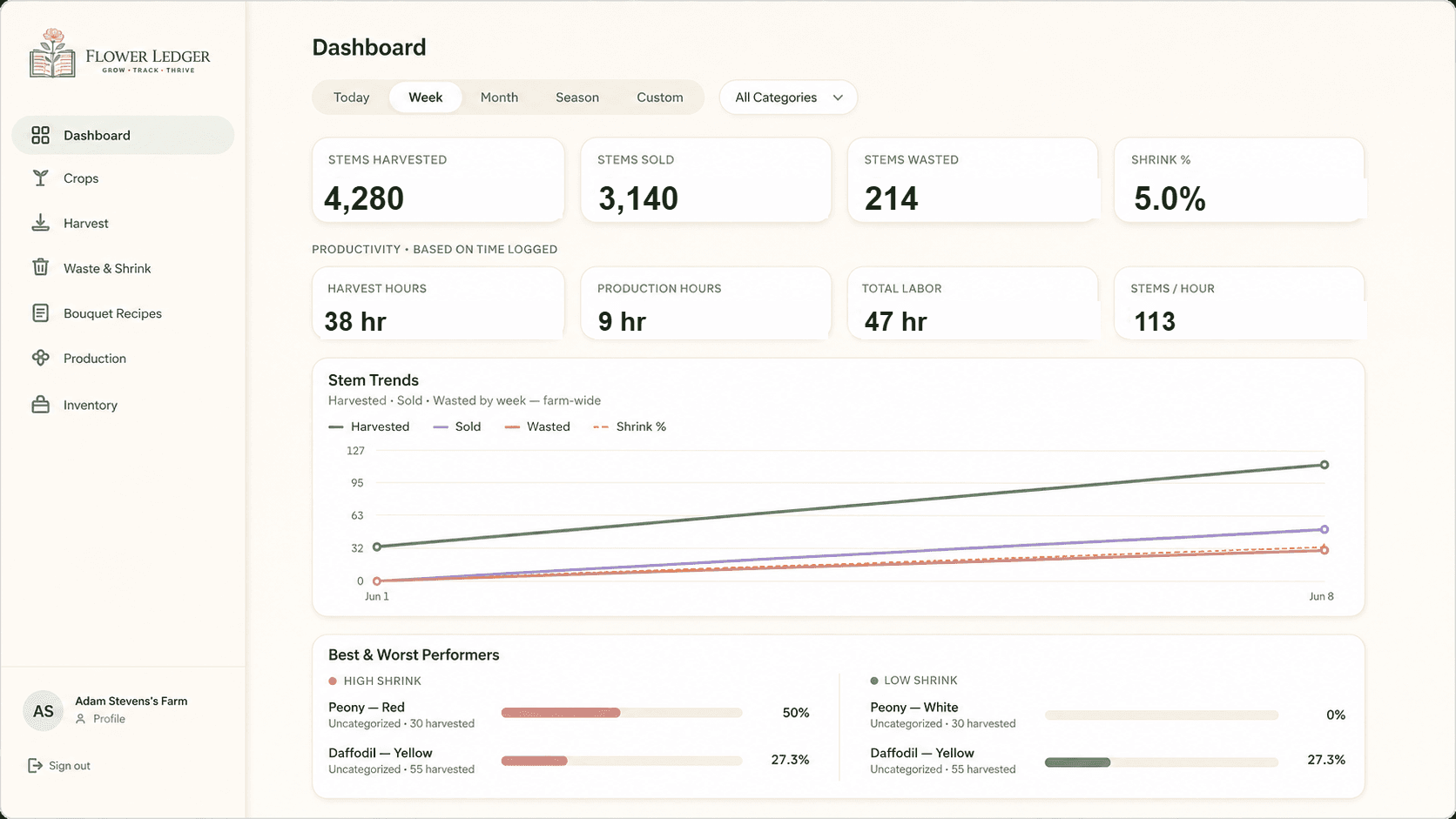Click the Dashboard page heading
This screenshot has width=1456, height=819.
pos(369,47)
